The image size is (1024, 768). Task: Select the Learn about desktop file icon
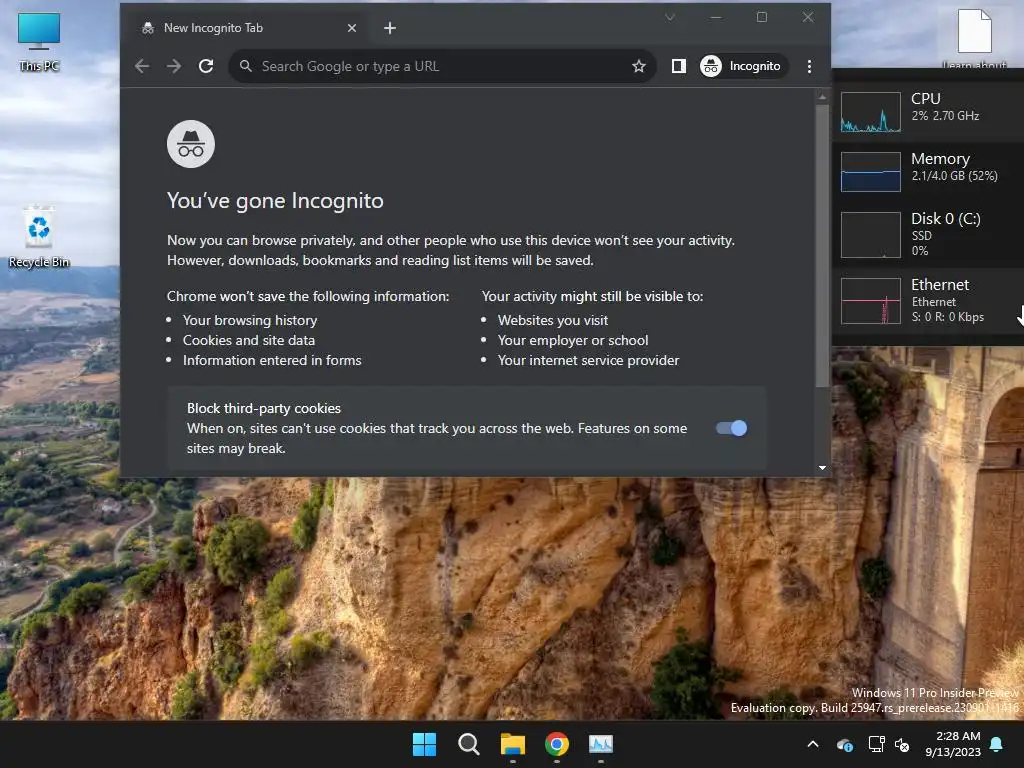(x=974, y=38)
